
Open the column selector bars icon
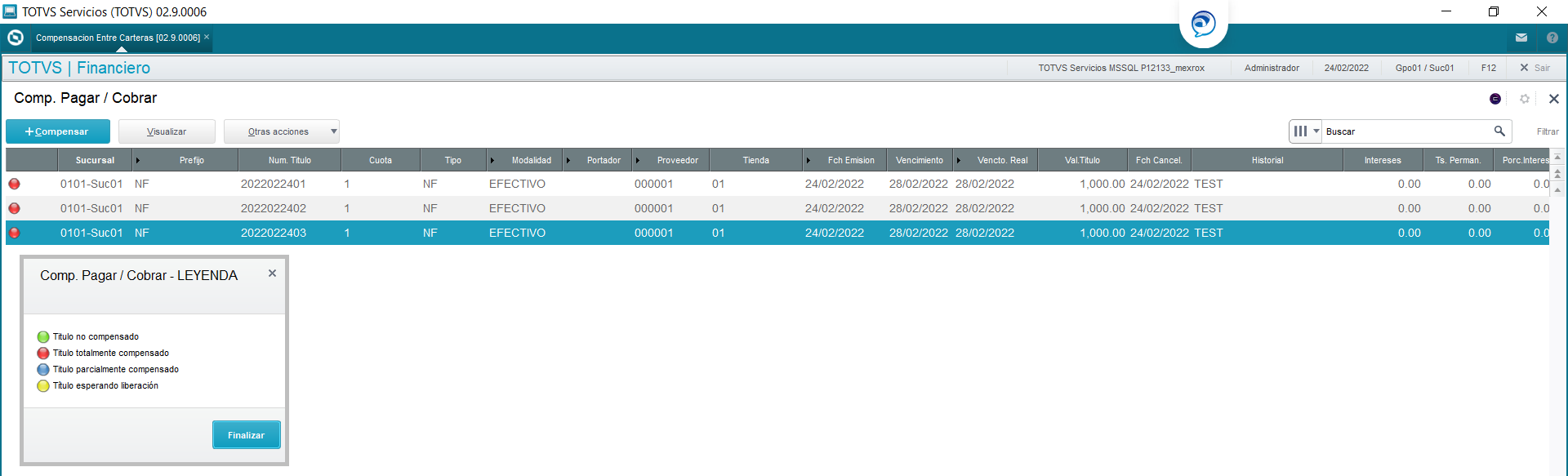tap(1300, 131)
